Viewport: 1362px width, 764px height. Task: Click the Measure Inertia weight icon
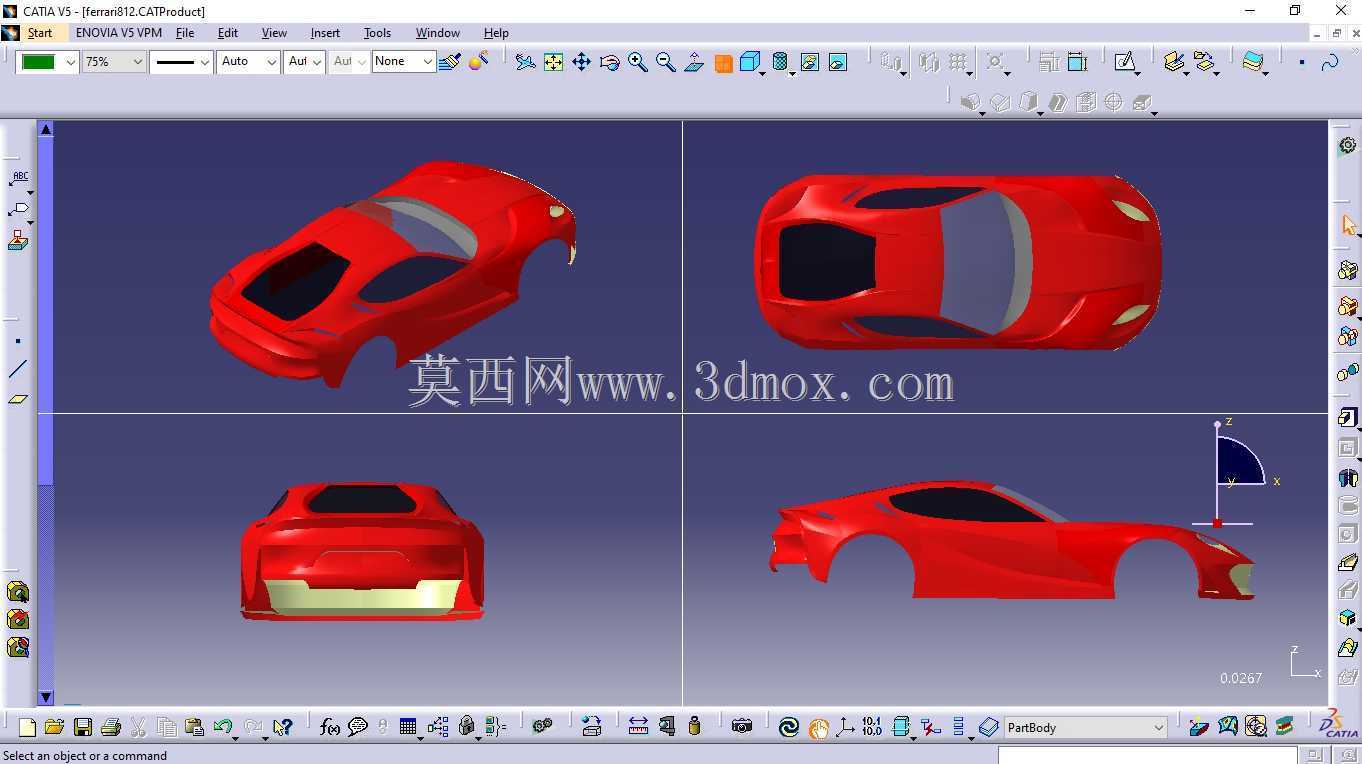point(695,727)
